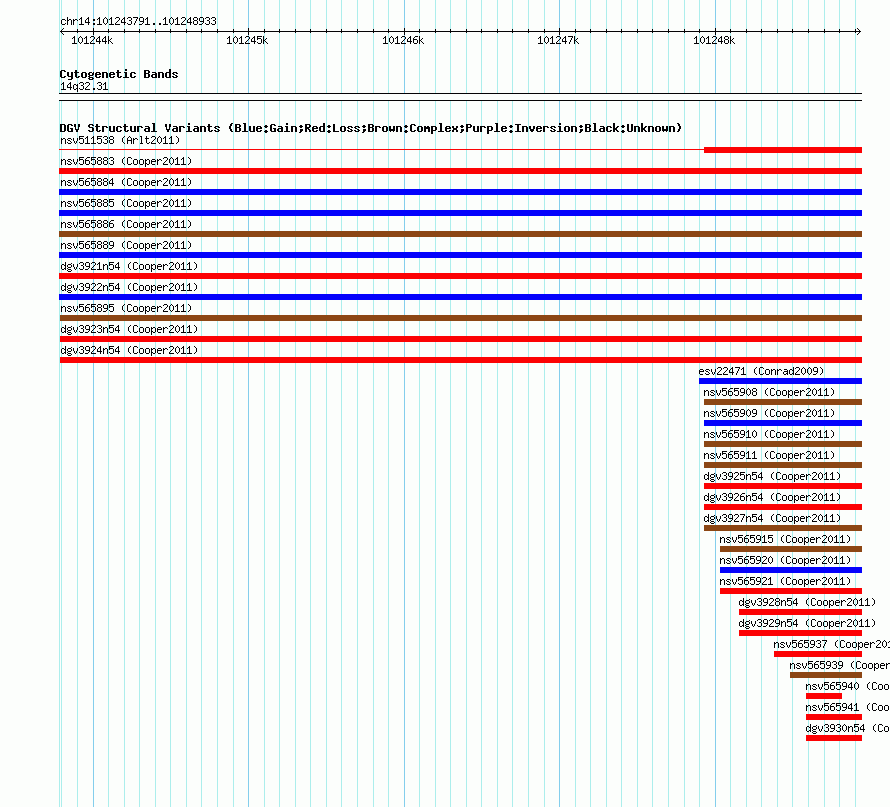890x807 pixels.
Task: Click the nsv565909 (Cooper2011) label
Action: (769, 413)
